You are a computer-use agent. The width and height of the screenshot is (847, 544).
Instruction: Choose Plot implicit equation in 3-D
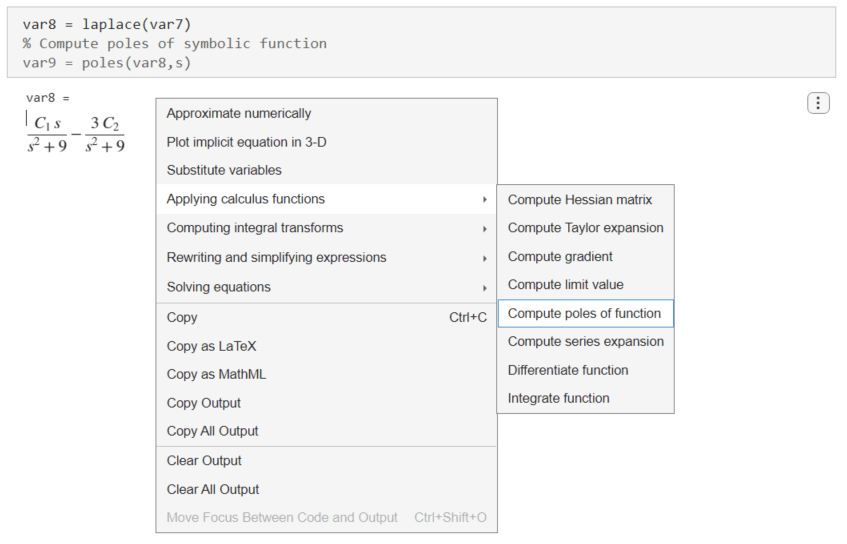point(246,142)
